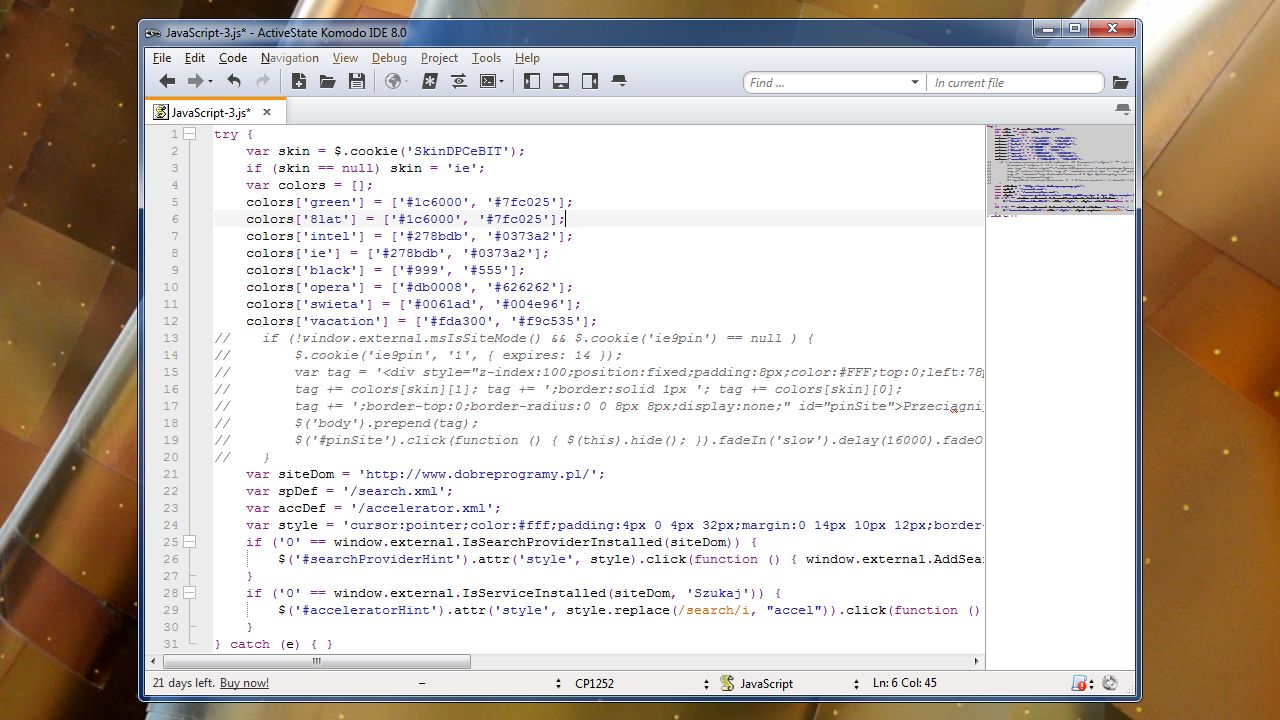Click the horizontal scrollbar left arrow

tap(154, 662)
